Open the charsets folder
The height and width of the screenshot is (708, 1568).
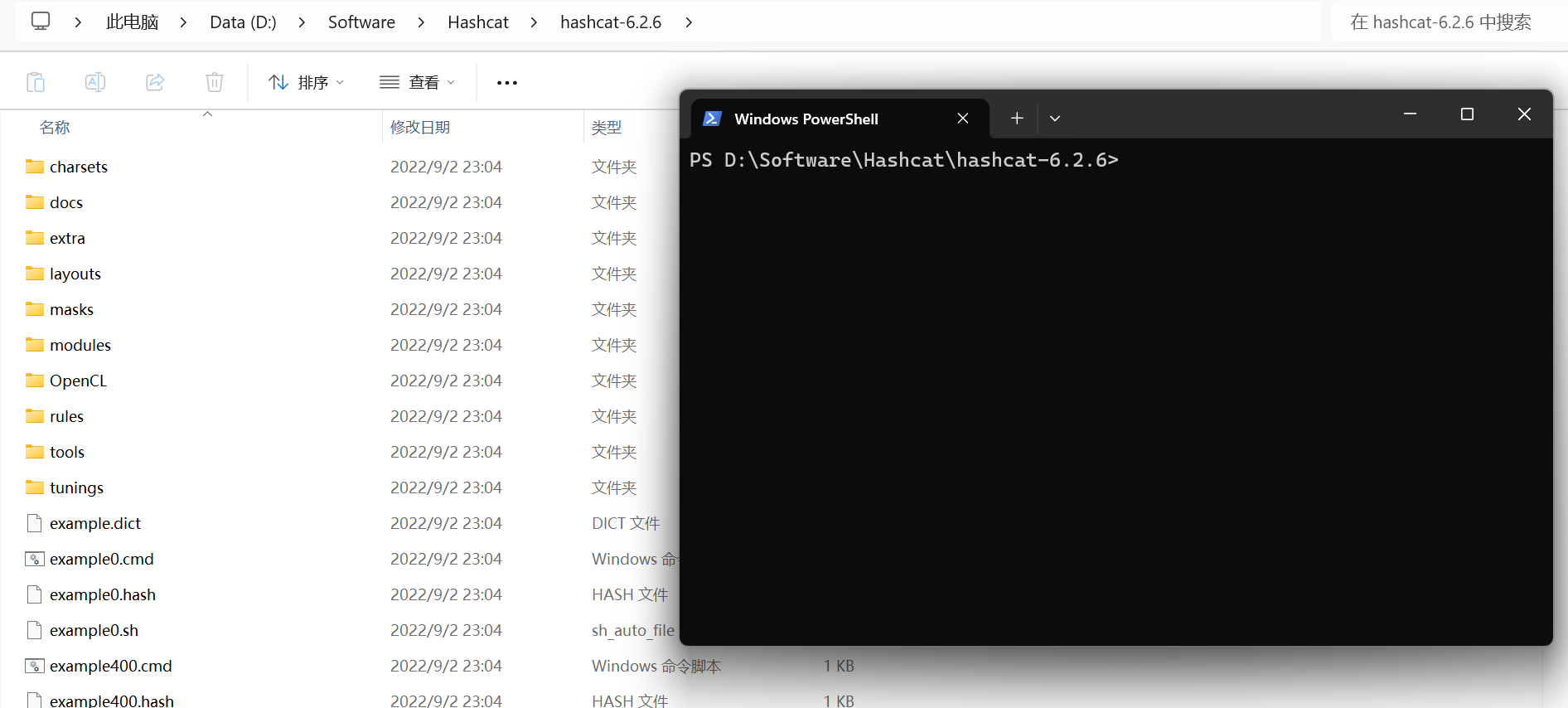click(x=79, y=167)
